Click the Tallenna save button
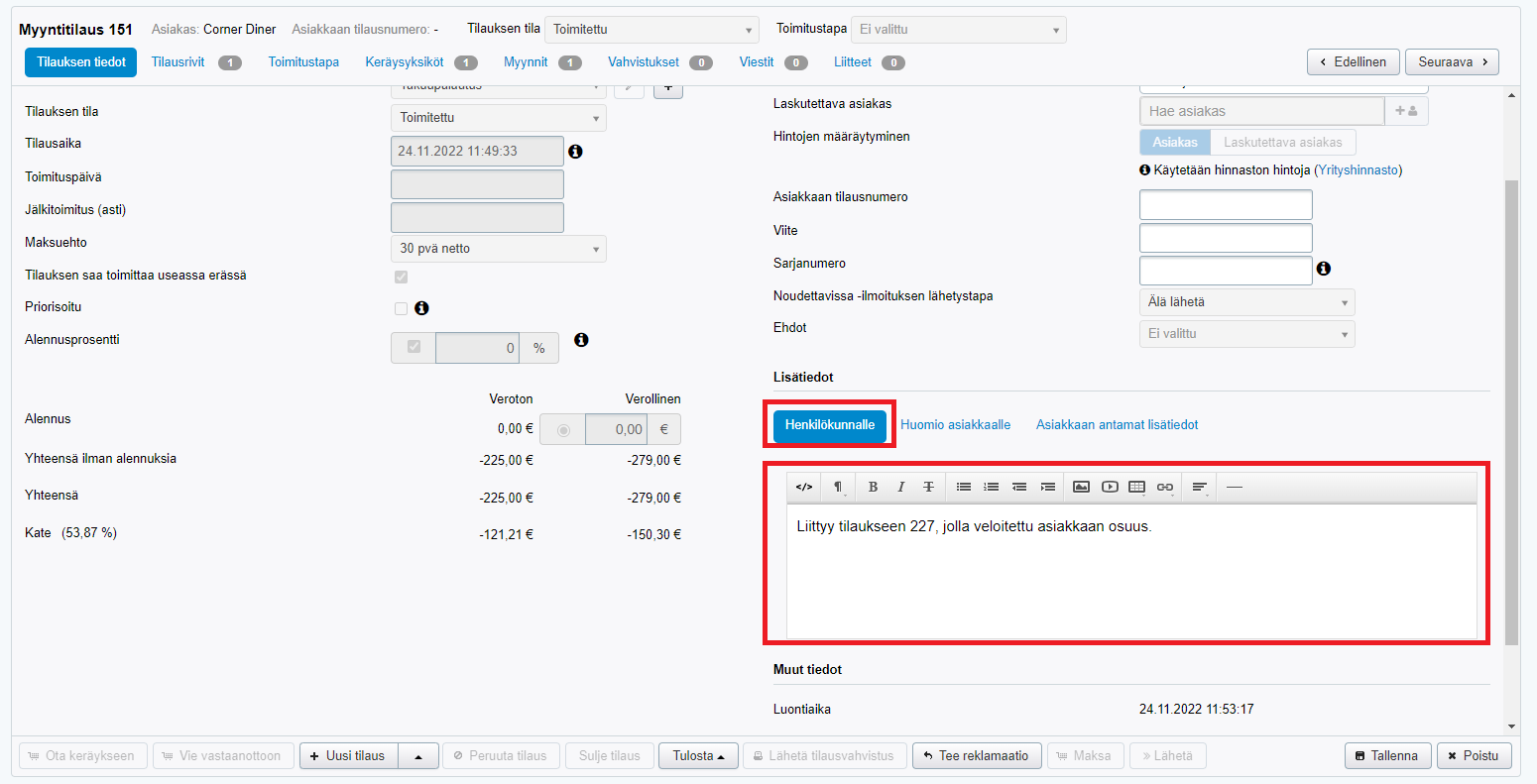This screenshot has height=784, width=1537. pyautogui.click(x=1386, y=755)
